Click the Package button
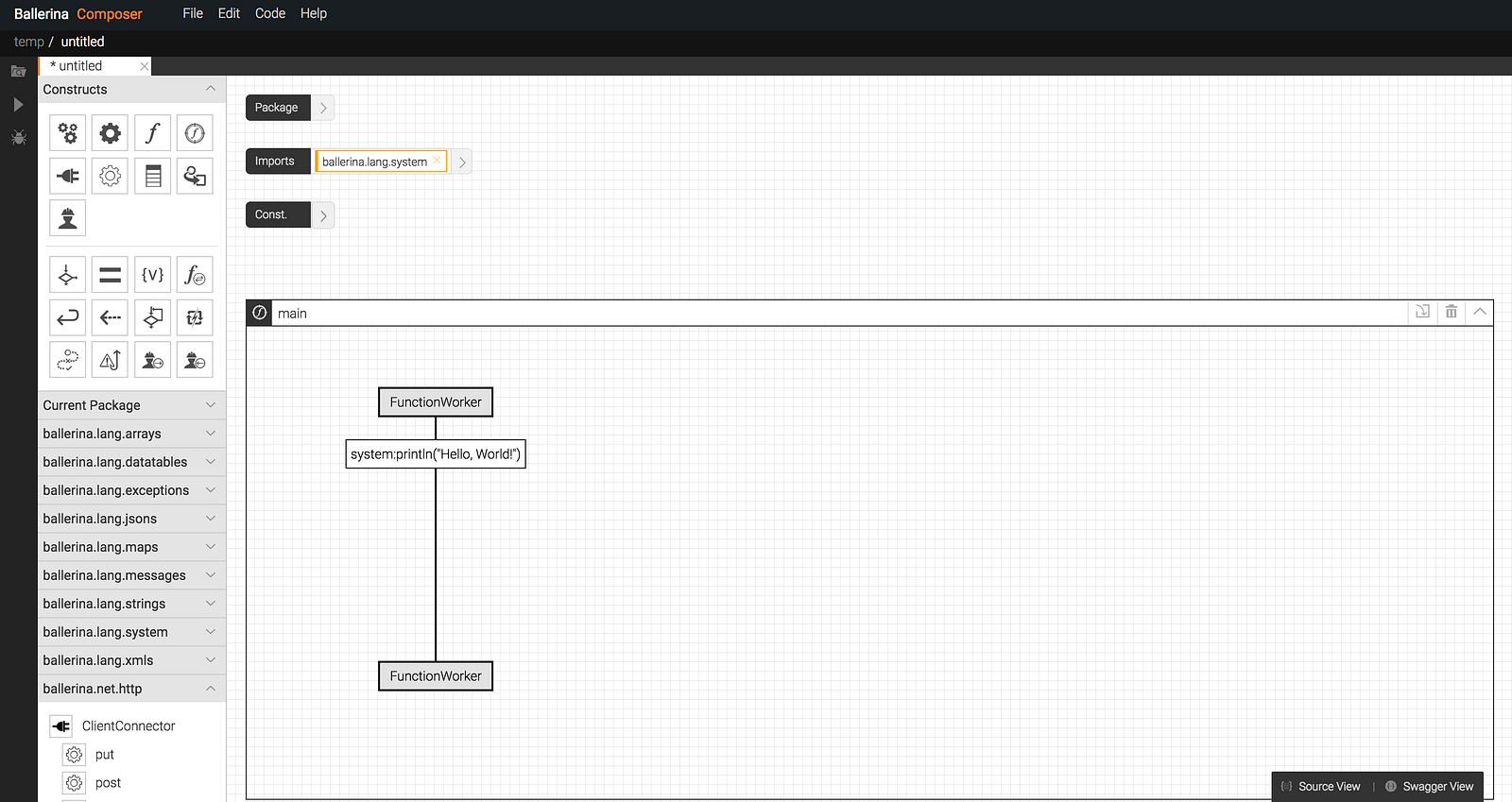Screen dimensions: 1512x802 278,108
